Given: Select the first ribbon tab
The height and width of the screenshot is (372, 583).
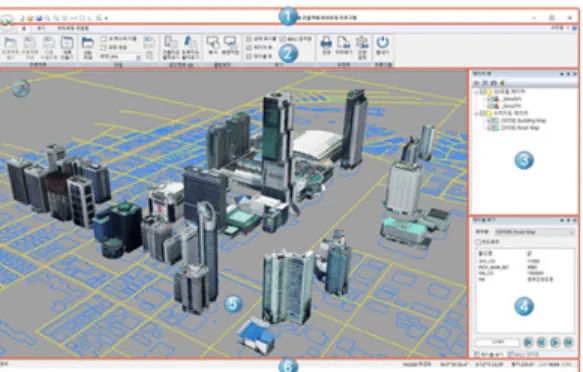Looking at the screenshot, I should [24, 28].
